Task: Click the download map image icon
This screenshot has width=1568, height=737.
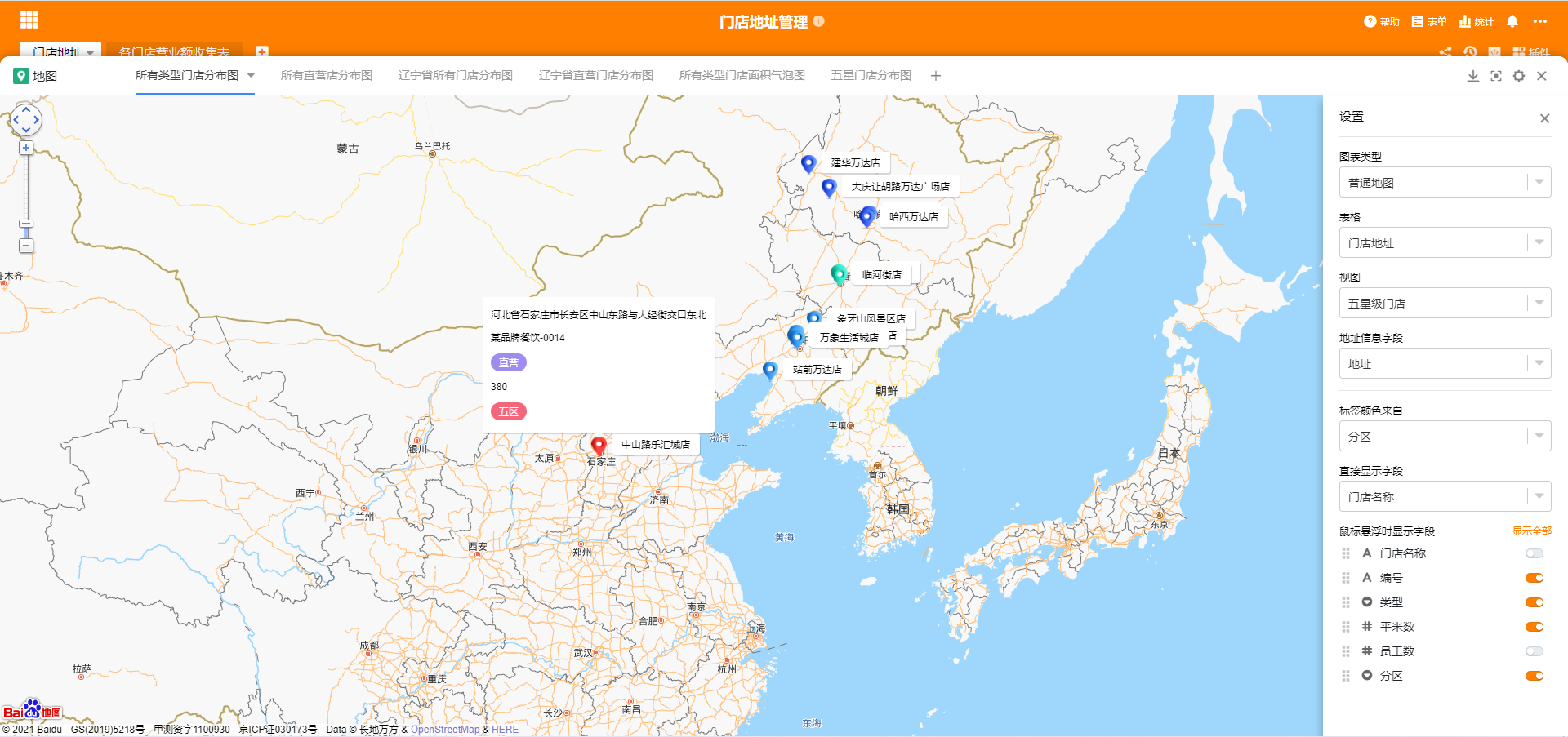Action: click(x=1473, y=76)
